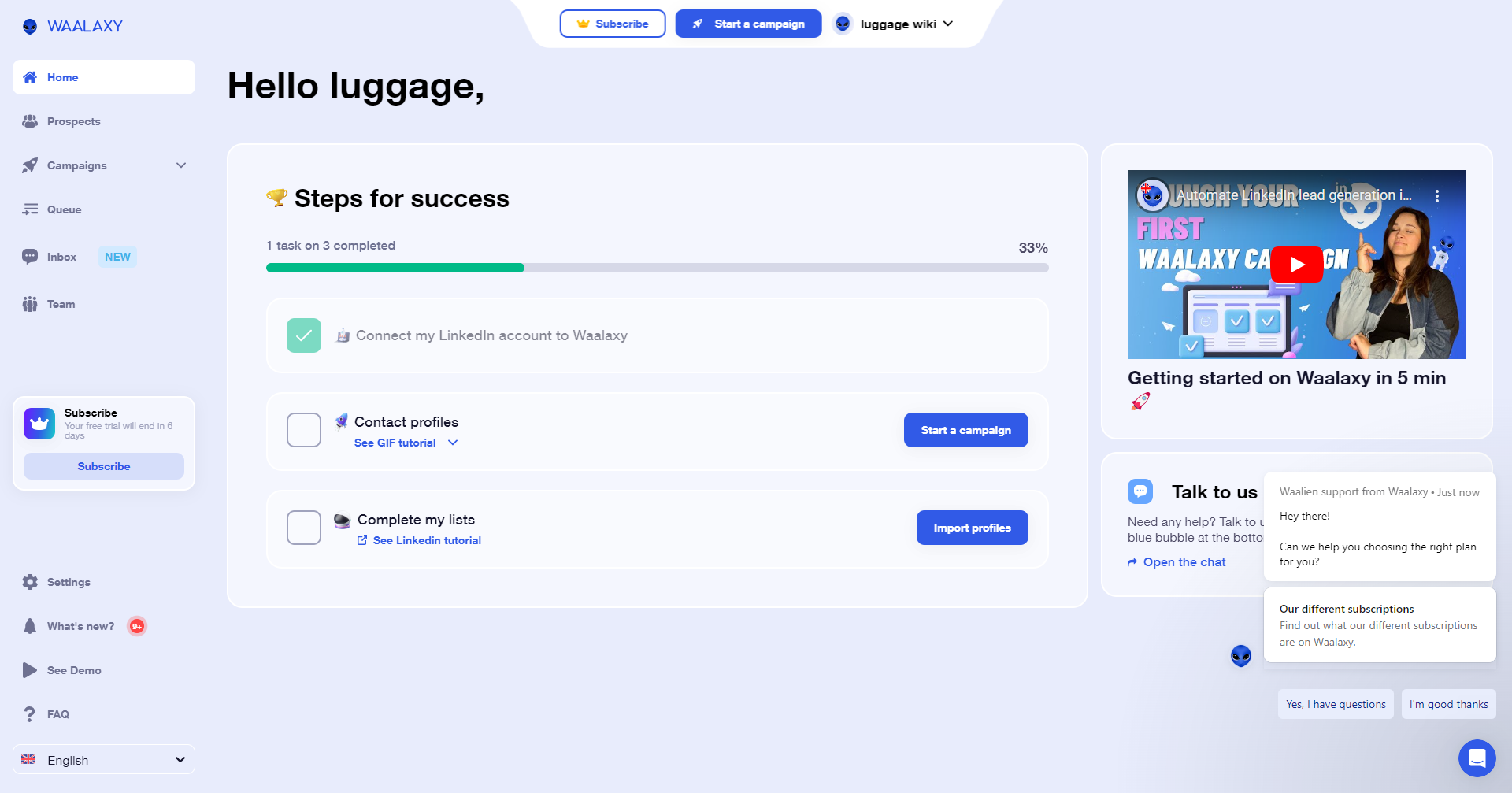Click I'm good thanks reply
Screen dimensions: 1512x793
(1449, 704)
